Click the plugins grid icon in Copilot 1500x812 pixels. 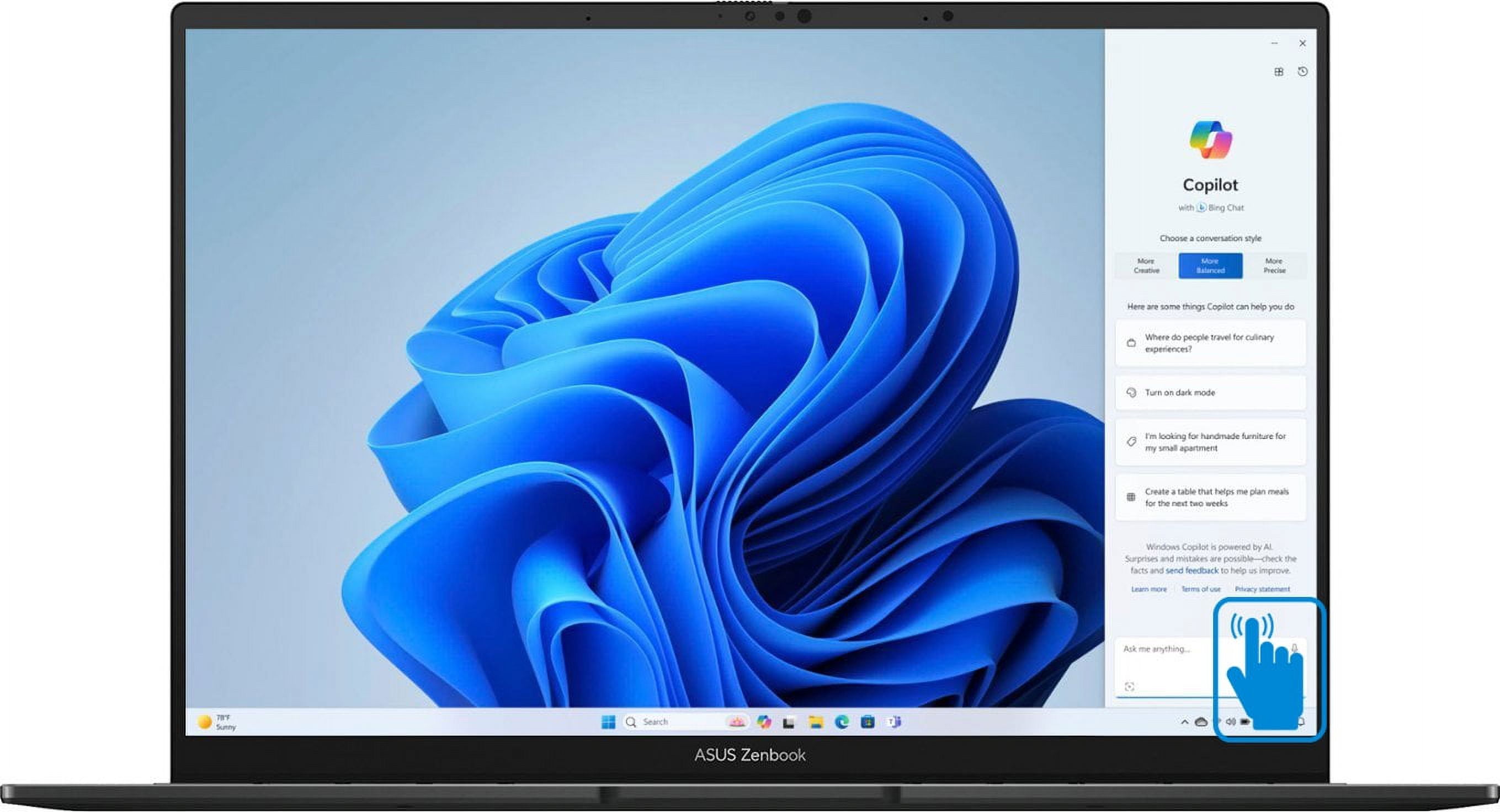1279,72
